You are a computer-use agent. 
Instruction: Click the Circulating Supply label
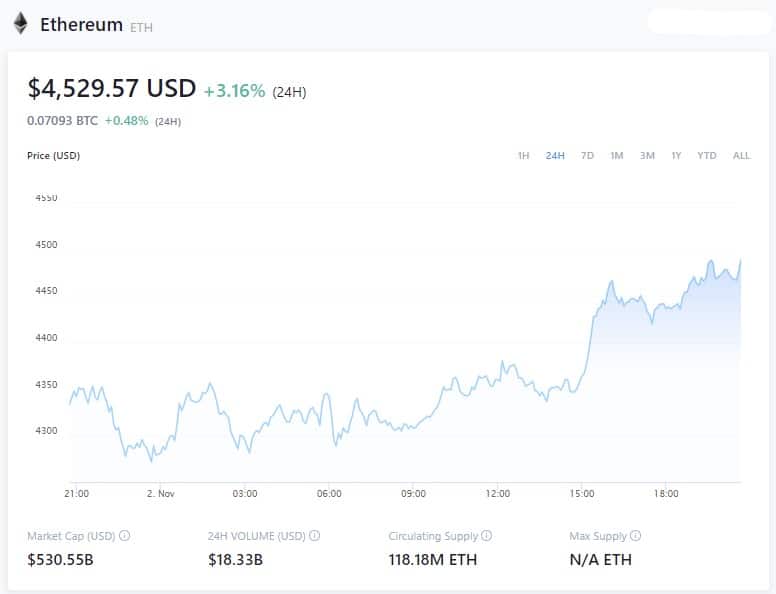point(433,536)
